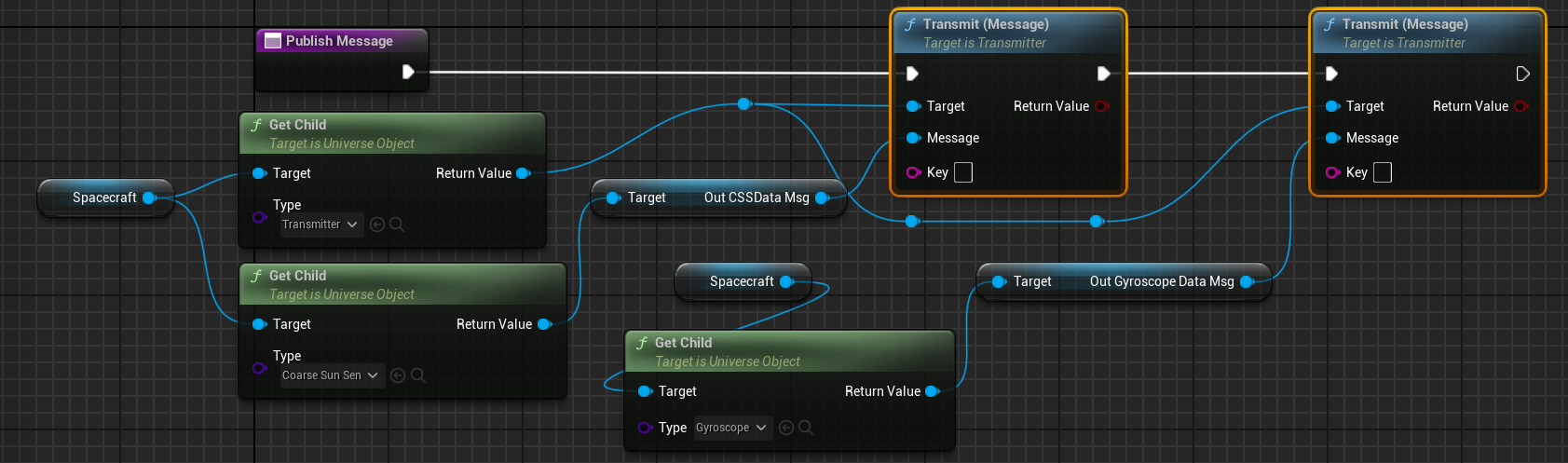Click the Publish Message execution output pin
Screen dimensions: 1568x463
(408, 72)
